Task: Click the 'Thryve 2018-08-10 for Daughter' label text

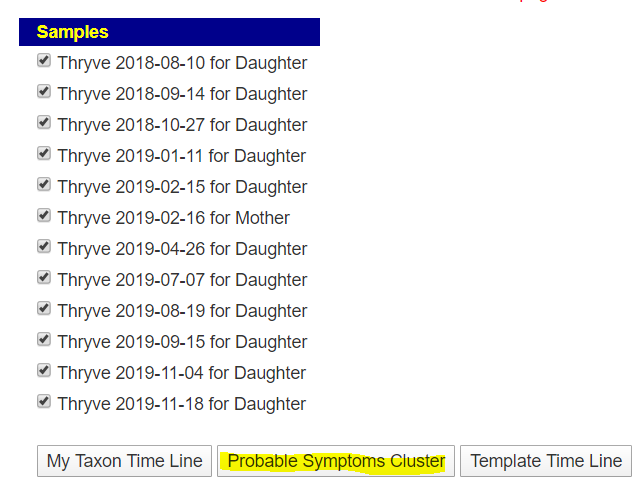Action: pyautogui.click(x=182, y=63)
